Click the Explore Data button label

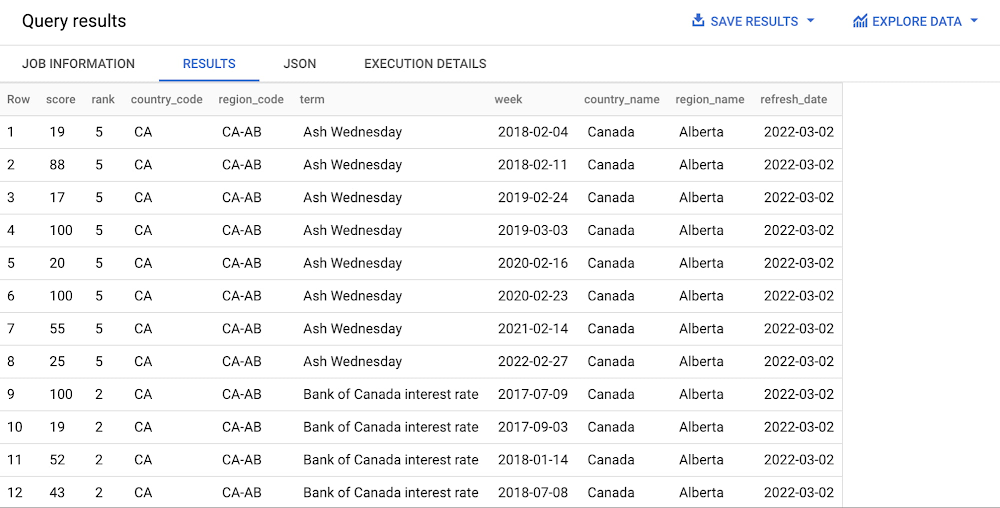point(916,21)
